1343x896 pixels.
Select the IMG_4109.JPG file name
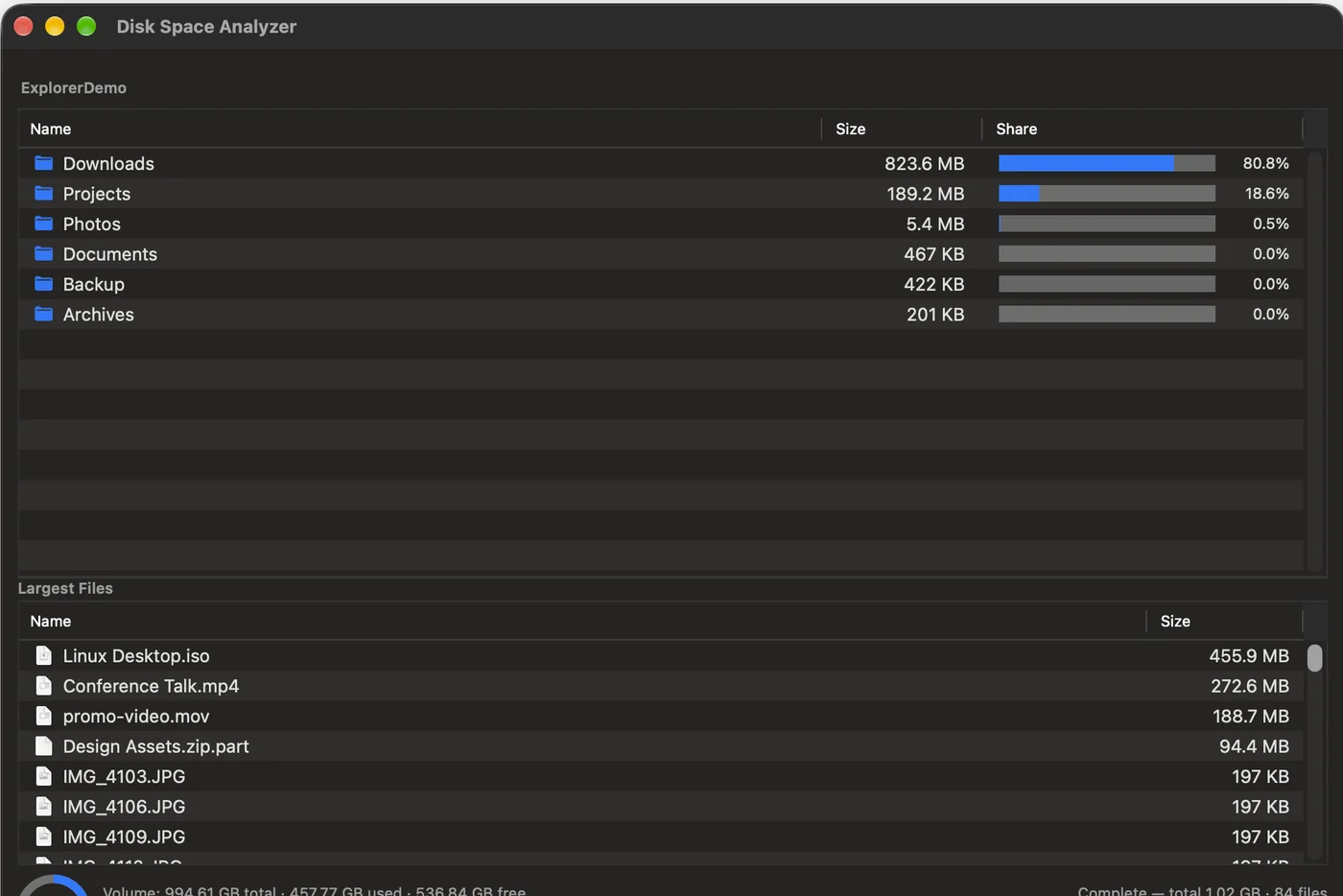(125, 837)
